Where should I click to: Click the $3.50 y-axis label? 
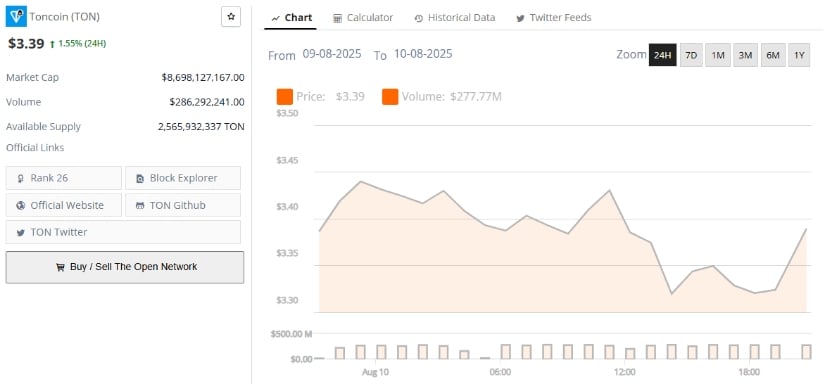[287, 113]
